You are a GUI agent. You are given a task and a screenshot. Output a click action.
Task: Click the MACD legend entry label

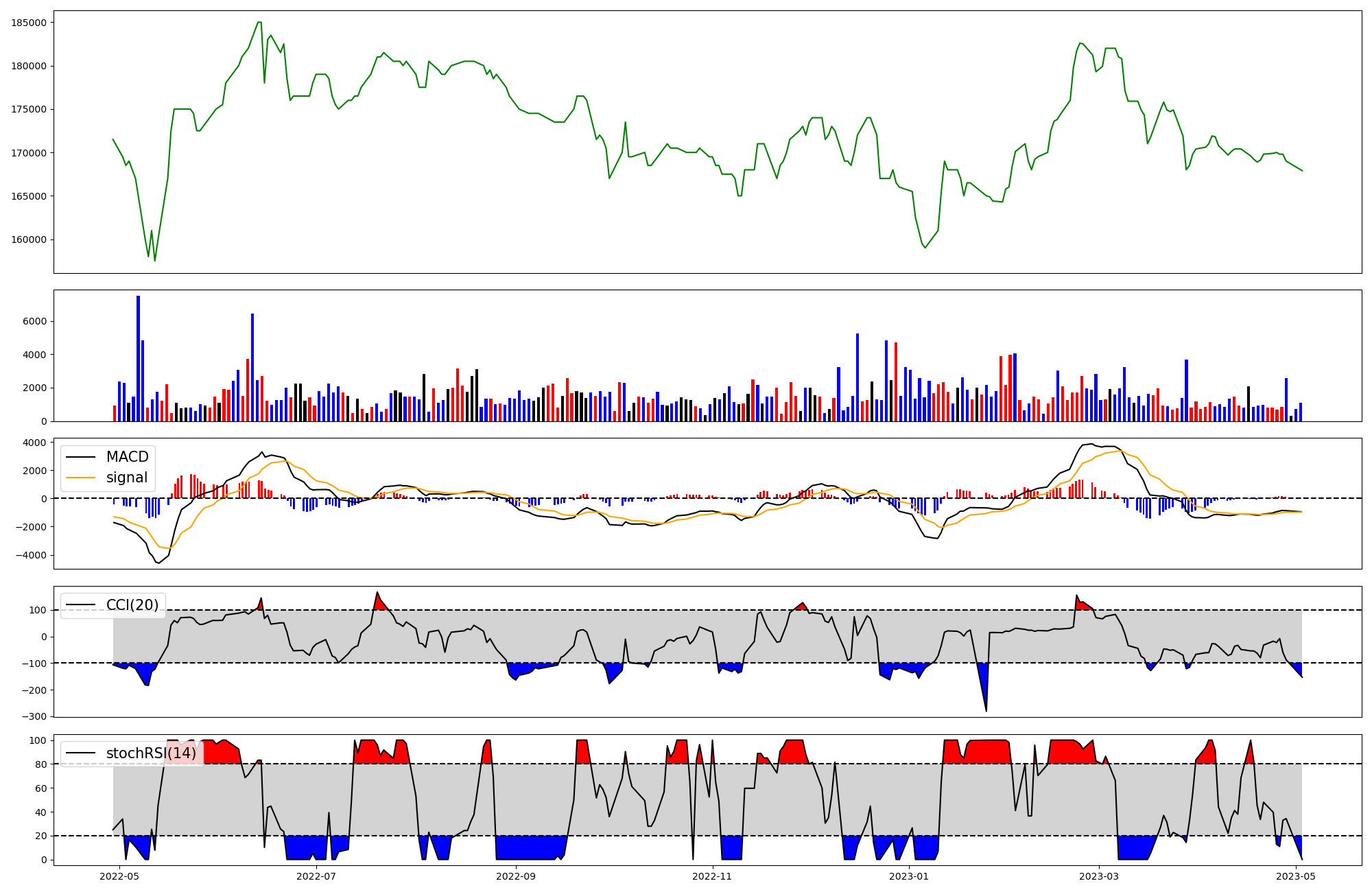pos(127,457)
